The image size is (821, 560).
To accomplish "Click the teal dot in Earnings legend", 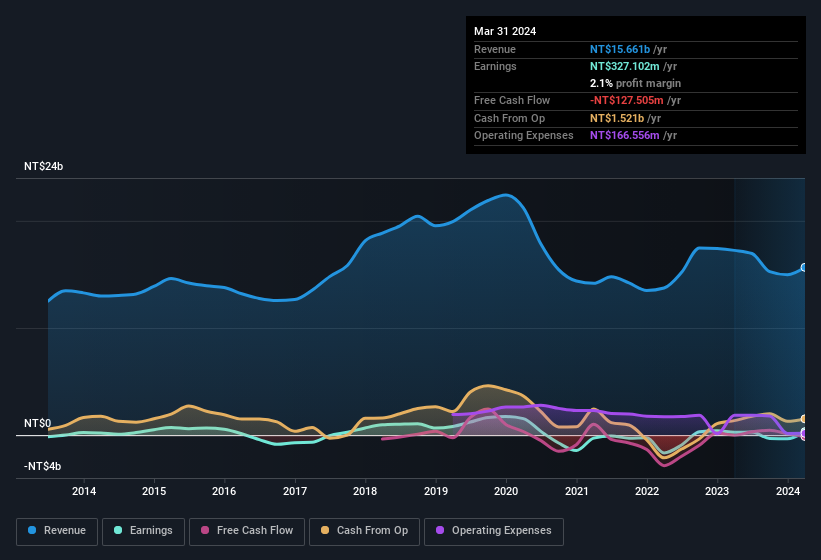I will tap(118, 530).
